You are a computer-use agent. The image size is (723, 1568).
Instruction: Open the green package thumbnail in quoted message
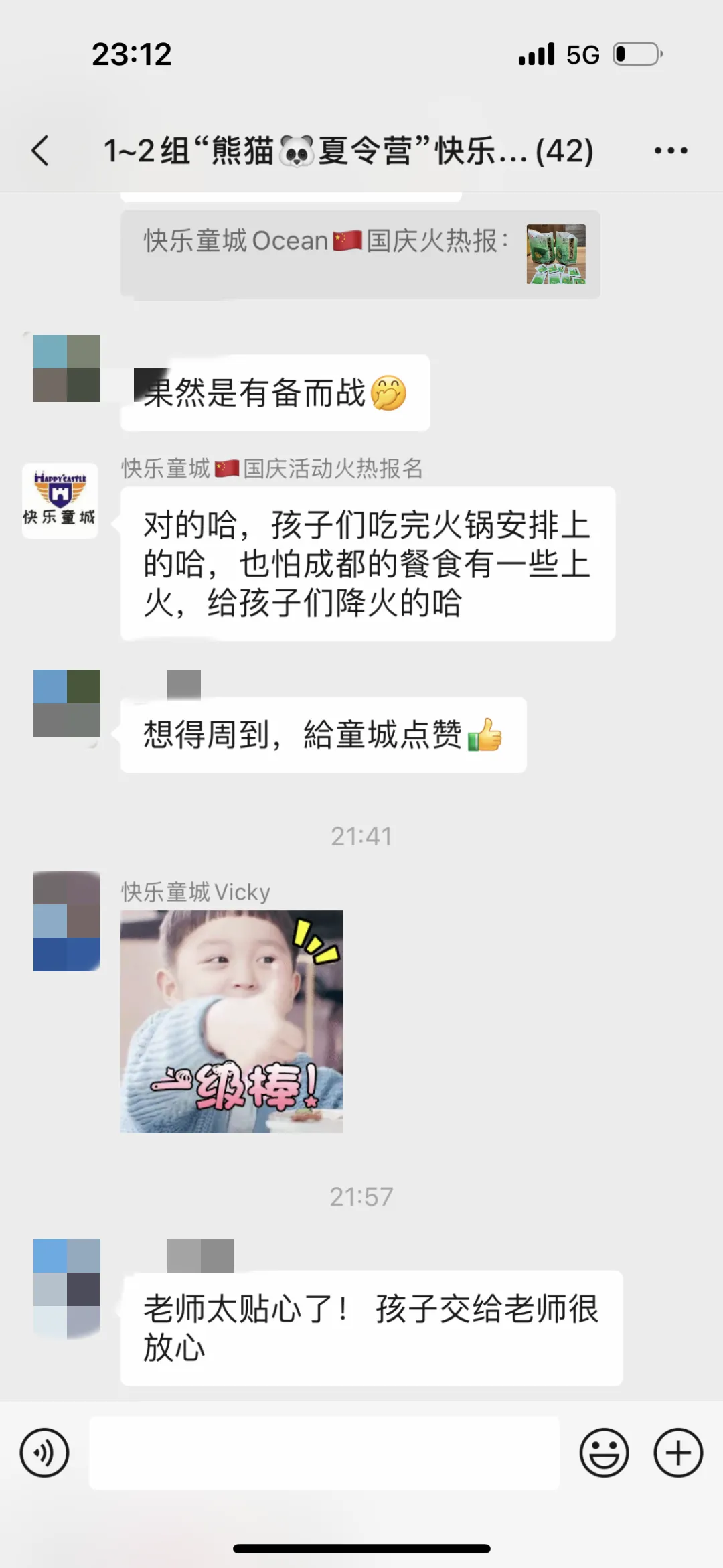pyautogui.click(x=556, y=254)
